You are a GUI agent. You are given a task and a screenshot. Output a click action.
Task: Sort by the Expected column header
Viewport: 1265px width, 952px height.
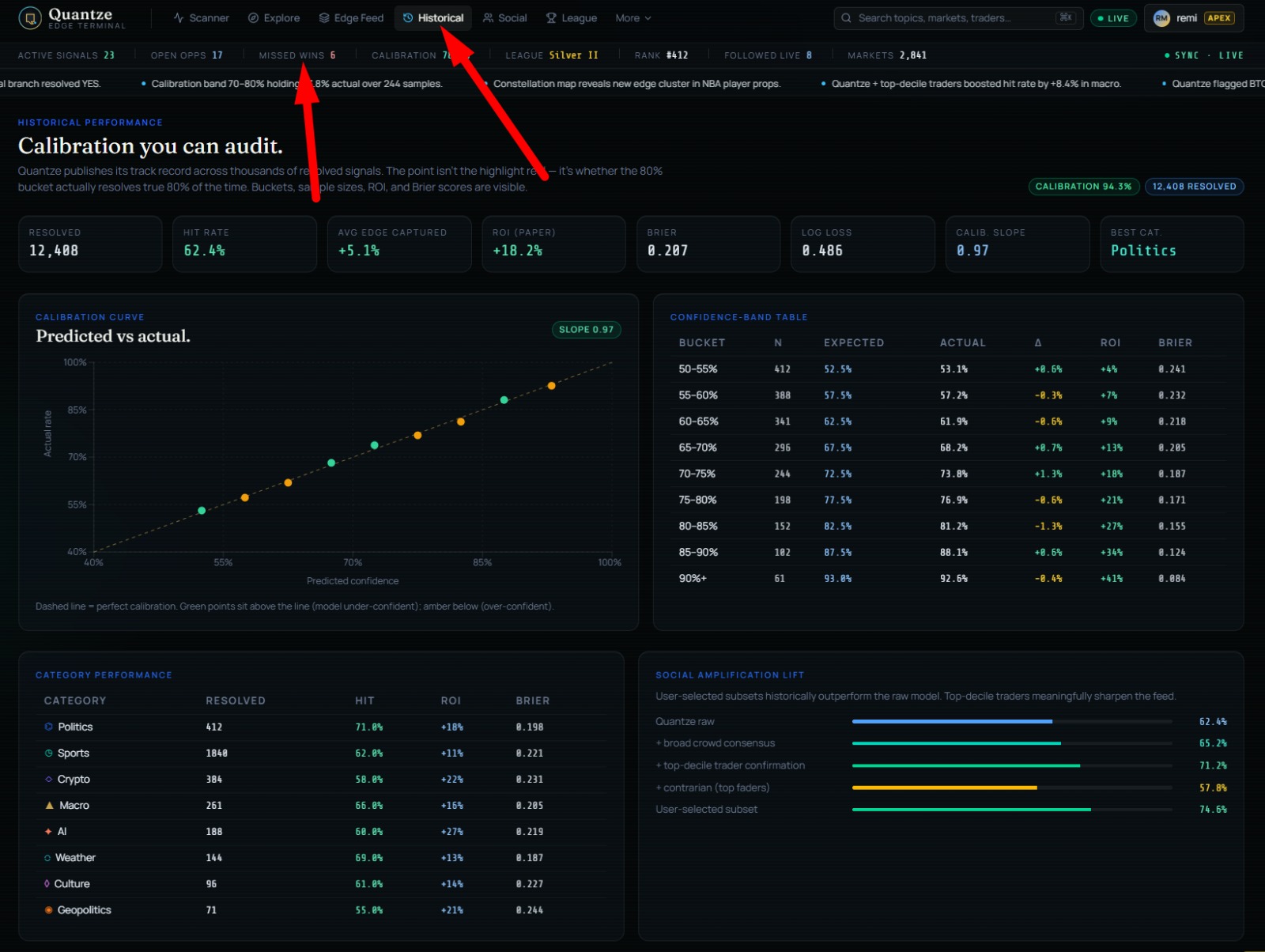point(854,343)
